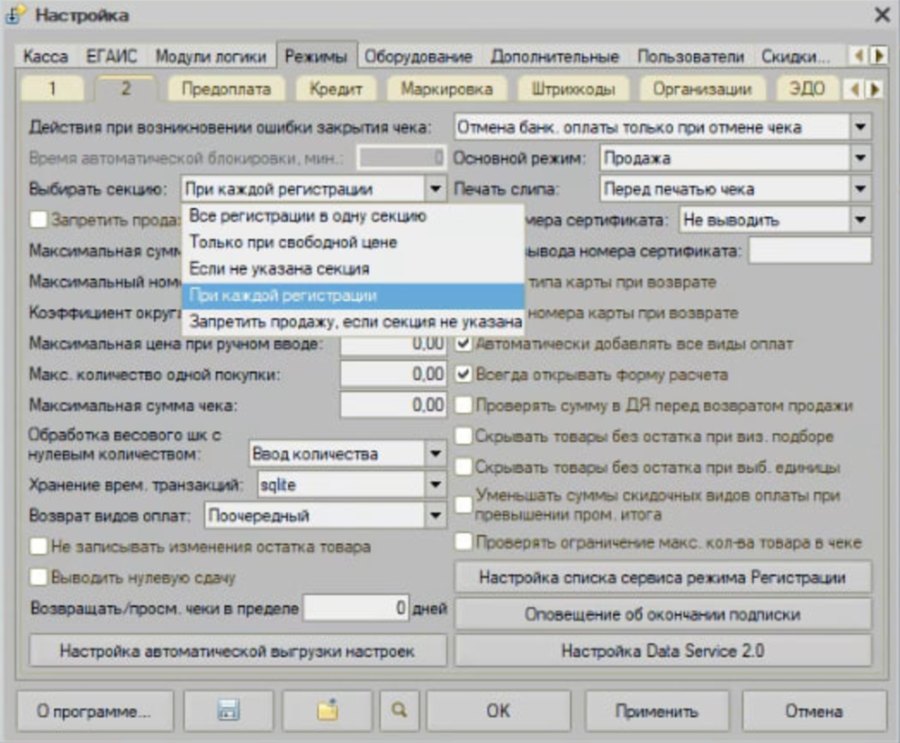This screenshot has height=743, width=900.
Task: Click the magnifier search icon button
Action: pyautogui.click(x=399, y=711)
